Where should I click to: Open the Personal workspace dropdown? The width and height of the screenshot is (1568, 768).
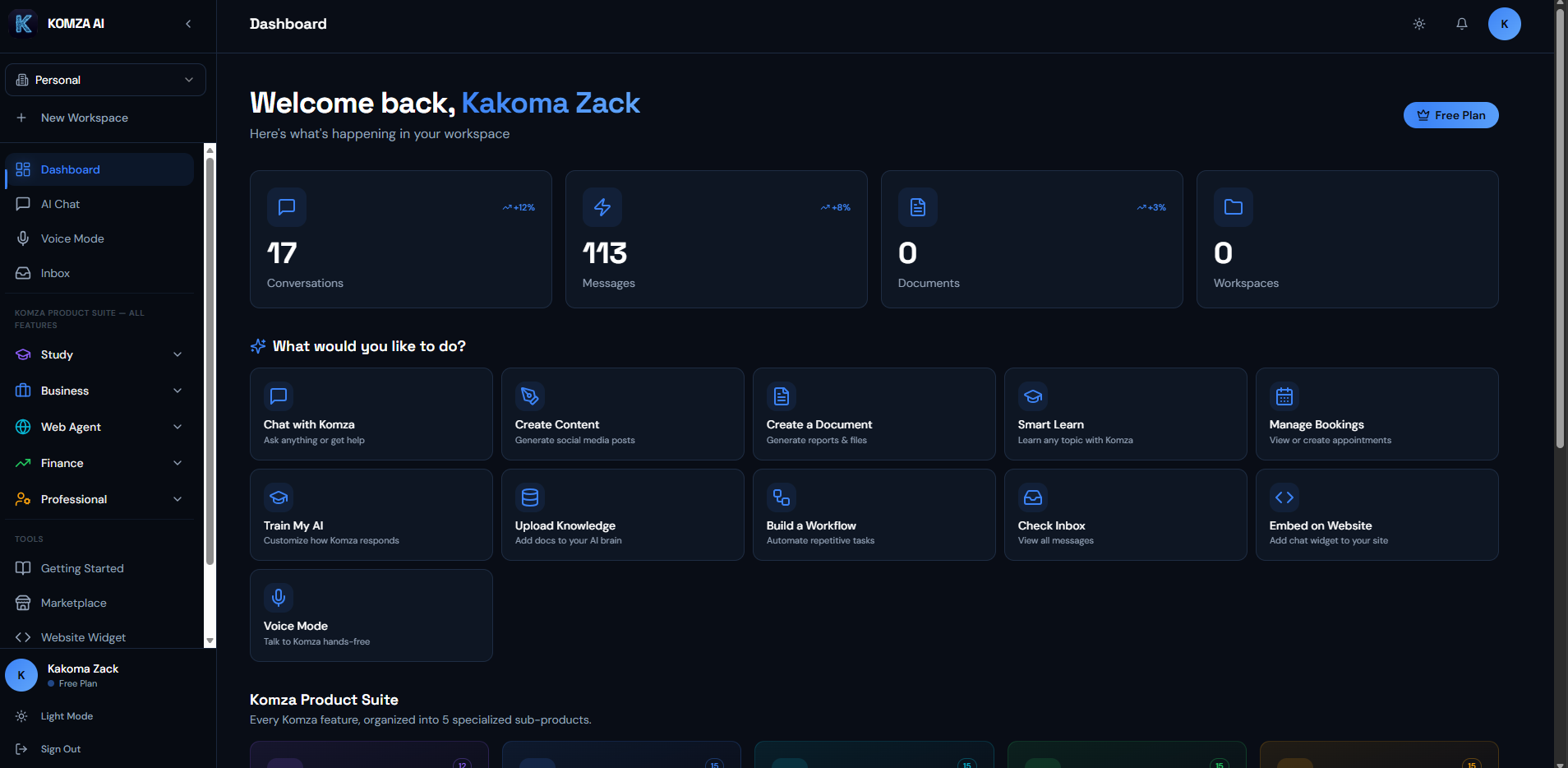coord(105,80)
